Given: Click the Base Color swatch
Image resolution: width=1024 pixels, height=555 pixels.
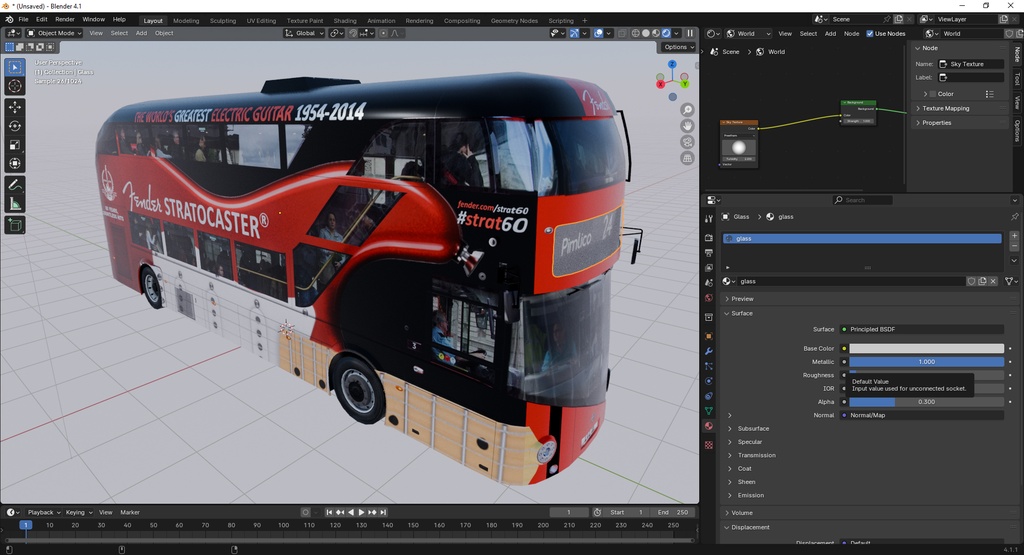Looking at the screenshot, I should tap(926, 349).
